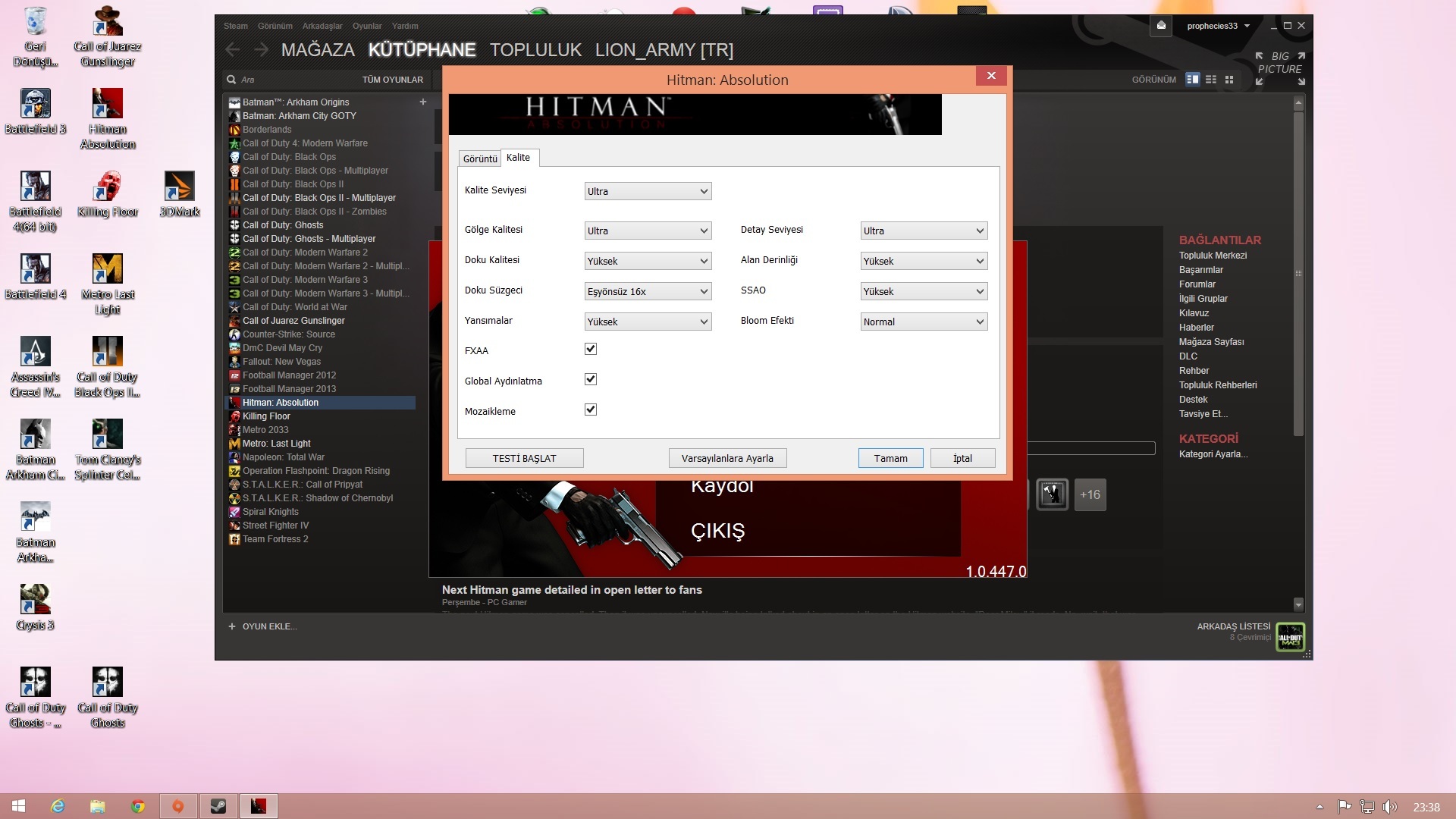Open the Detay Seviyesi dropdown
The image size is (1456, 819).
tap(924, 231)
